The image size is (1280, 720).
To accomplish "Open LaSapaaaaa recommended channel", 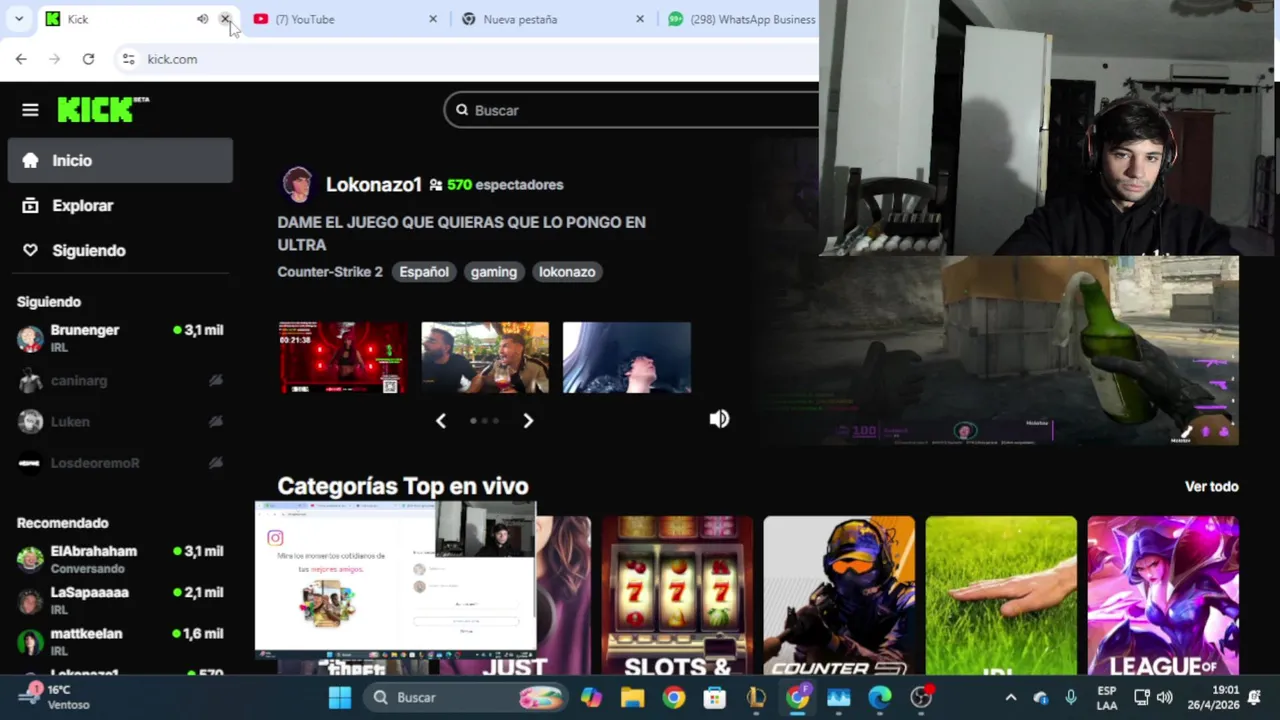I will 120,600.
